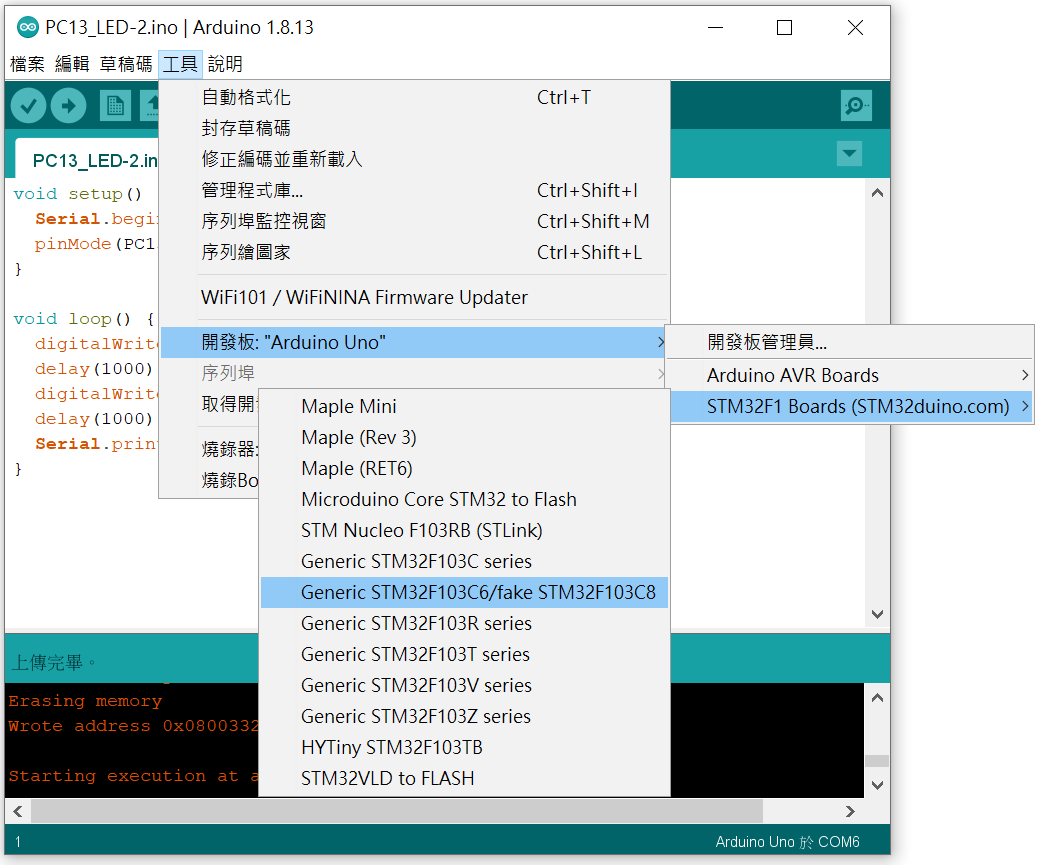The width and height of the screenshot is (1040, 865).
Task: Expand the 序列埠 submenu
Action: click(414, 373)
